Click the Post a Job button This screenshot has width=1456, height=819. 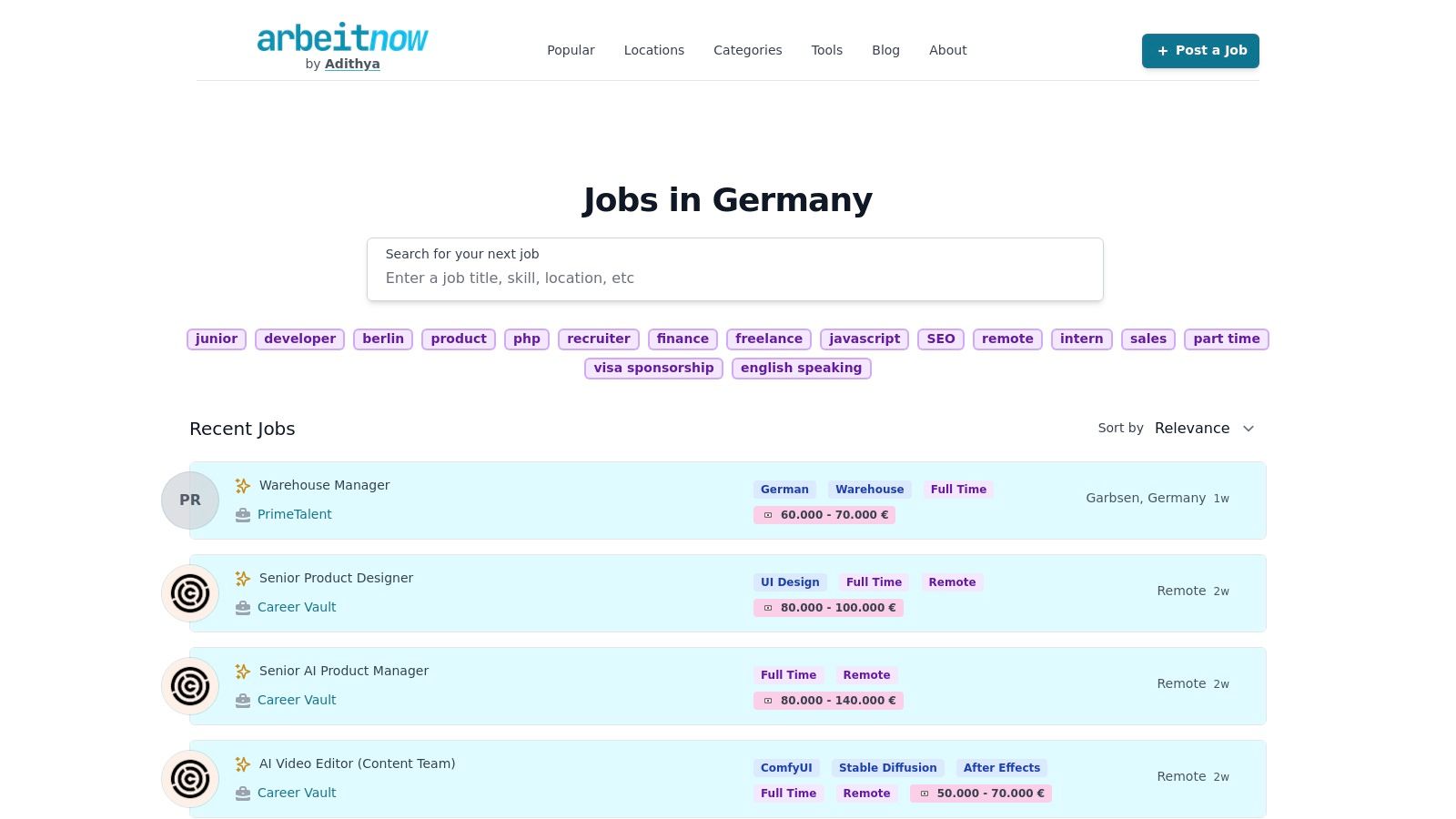1200,51
